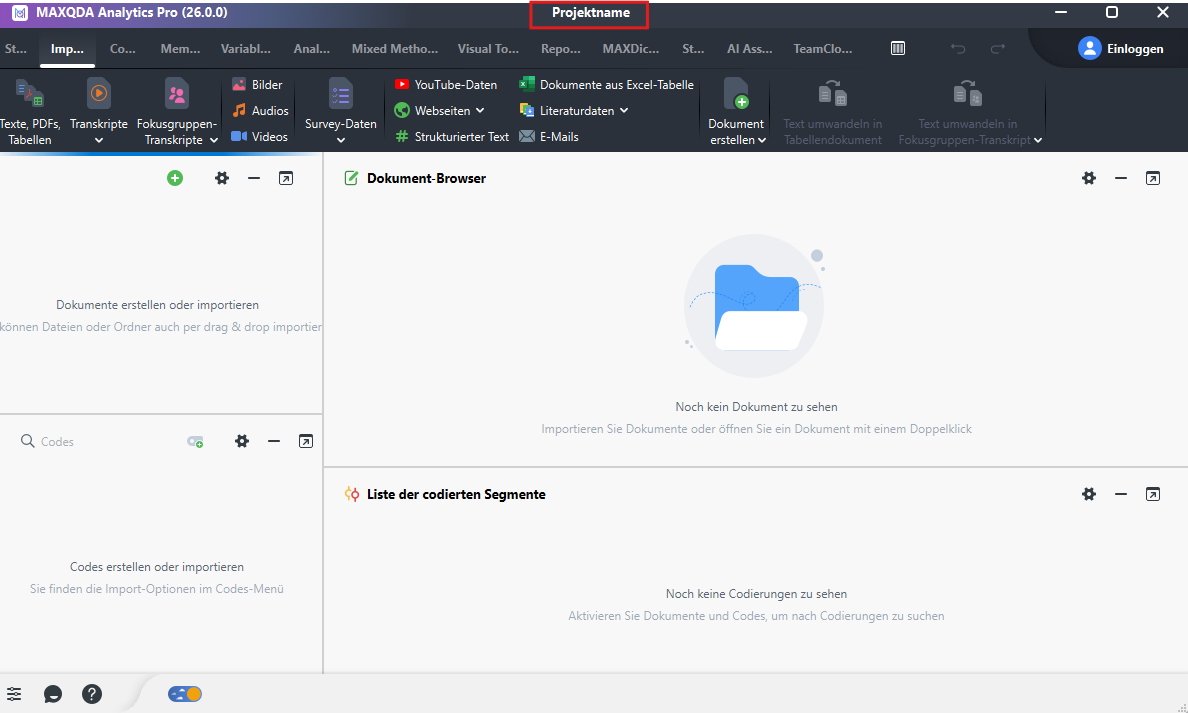Image resolution: width=1188 pixels, height=713 pixels.
Task: Open the Repo... ribbon tab
Action: (x=561, y=48)
